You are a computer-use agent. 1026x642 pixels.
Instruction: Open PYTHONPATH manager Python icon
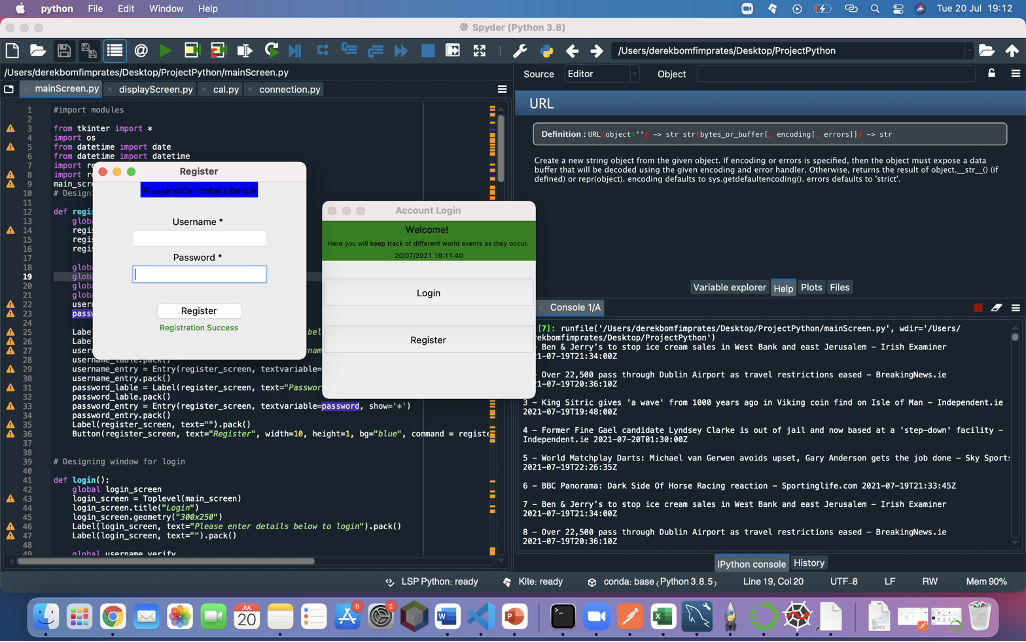pos(546,50)
